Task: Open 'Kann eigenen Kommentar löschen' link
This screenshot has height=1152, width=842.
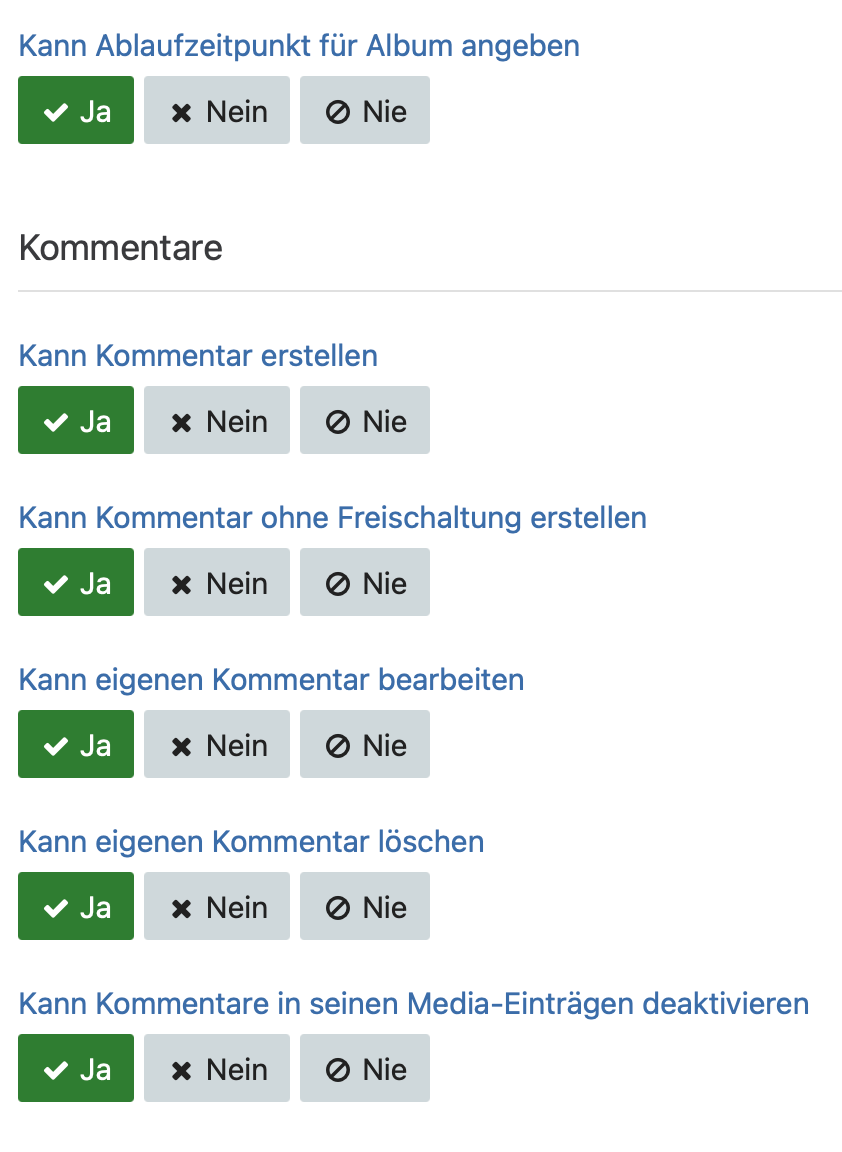Action: [251, 842]
